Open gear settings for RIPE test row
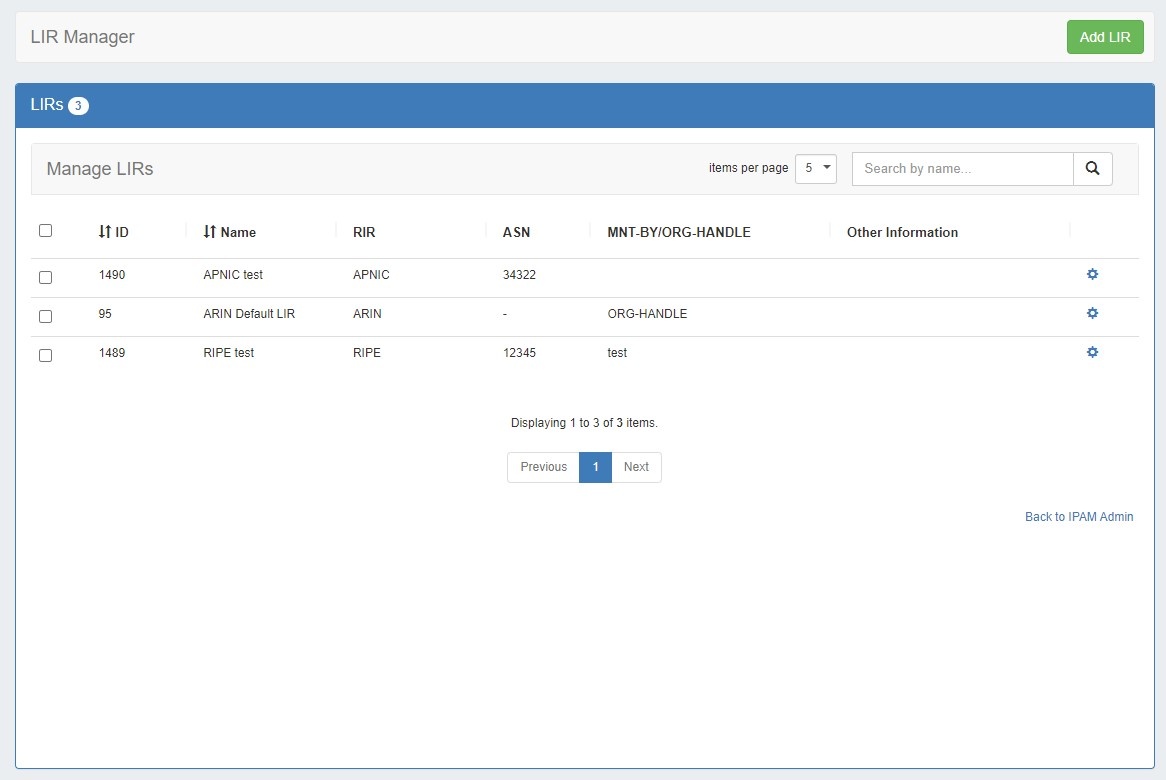Screen dimensions: 1166x780 (1092, 352)
